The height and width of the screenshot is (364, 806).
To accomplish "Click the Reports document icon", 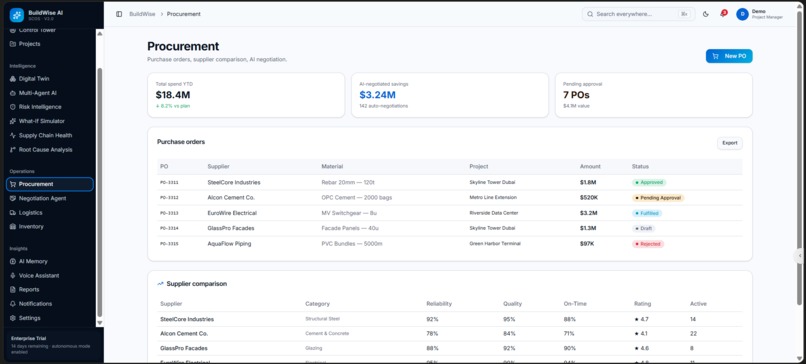I will pos(13,289).
